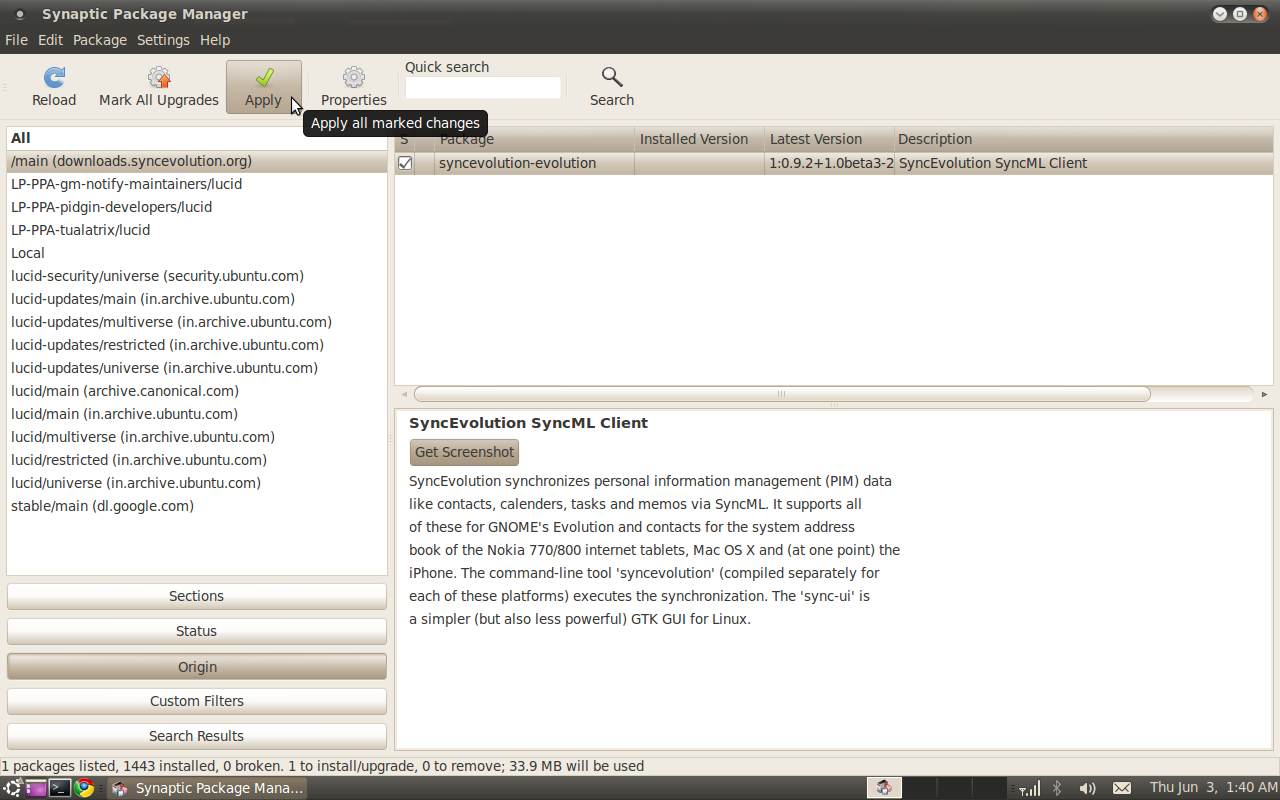
Task: Select lucid-updates/universe (in.archive.ubuntu.com)
Action: (197, 368)
